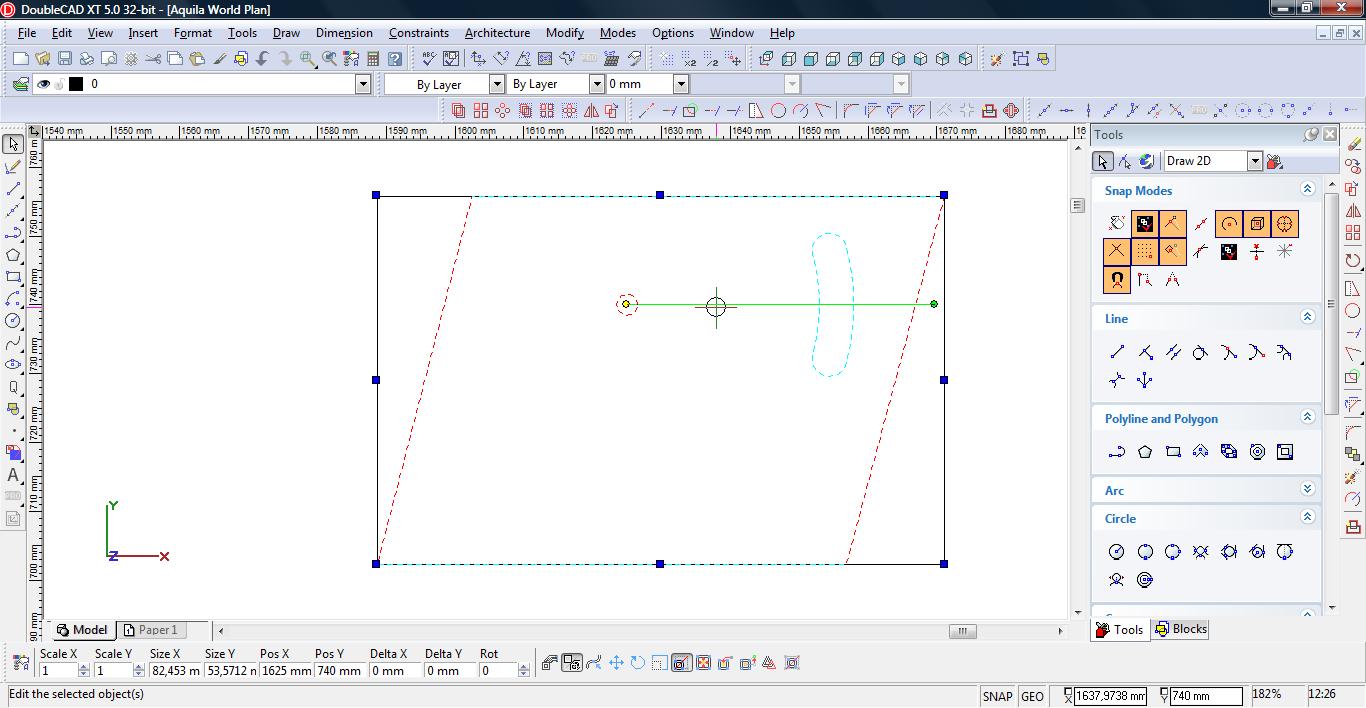Open the Architecture menu
1366x708 pixels.
pos(497,33)
